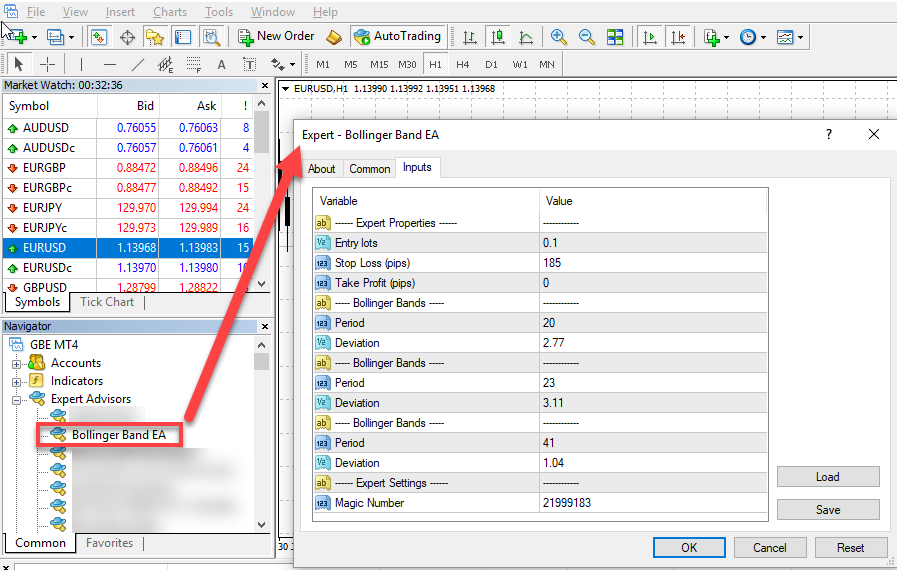This screenshot has width=897, height=570.
Task: Click the Cancel button
Action: pyautogui.click(x=769, y=548)
